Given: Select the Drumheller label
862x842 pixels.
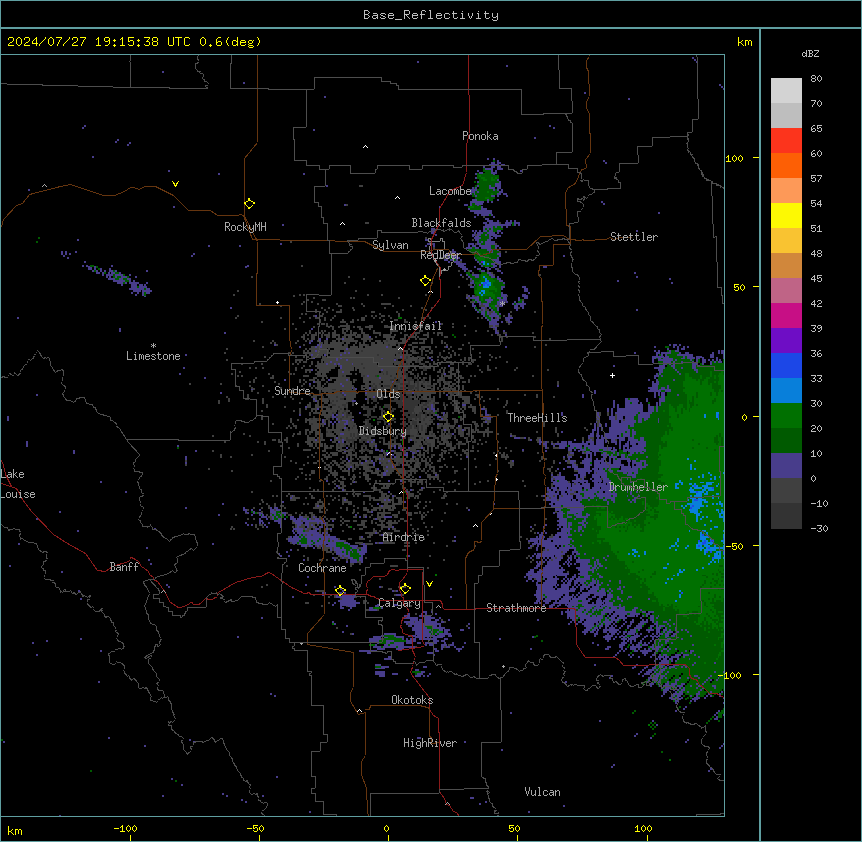Looking at the screenshot, I should (638, 487).
